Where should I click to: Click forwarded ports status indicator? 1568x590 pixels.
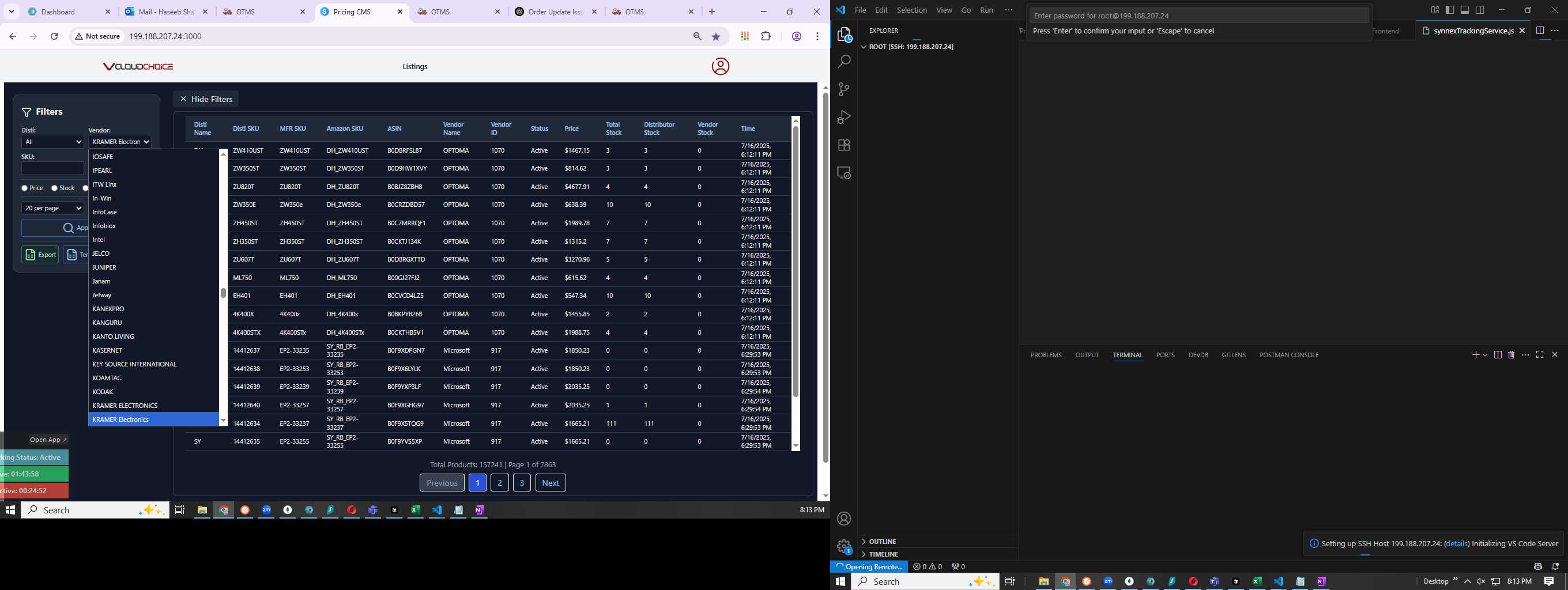(958, 566)
